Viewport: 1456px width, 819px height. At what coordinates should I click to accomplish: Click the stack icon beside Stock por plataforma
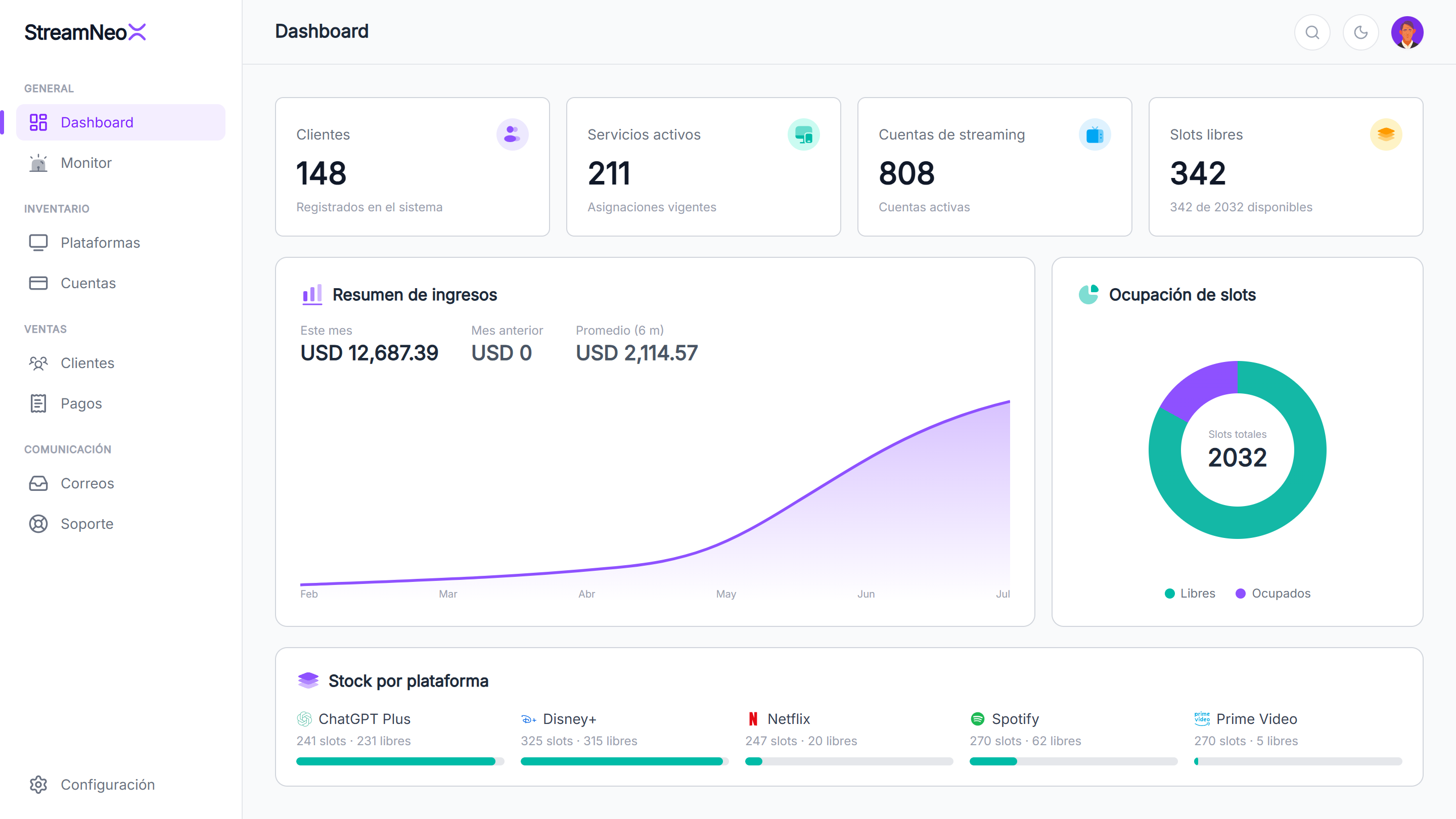point(308,680)
